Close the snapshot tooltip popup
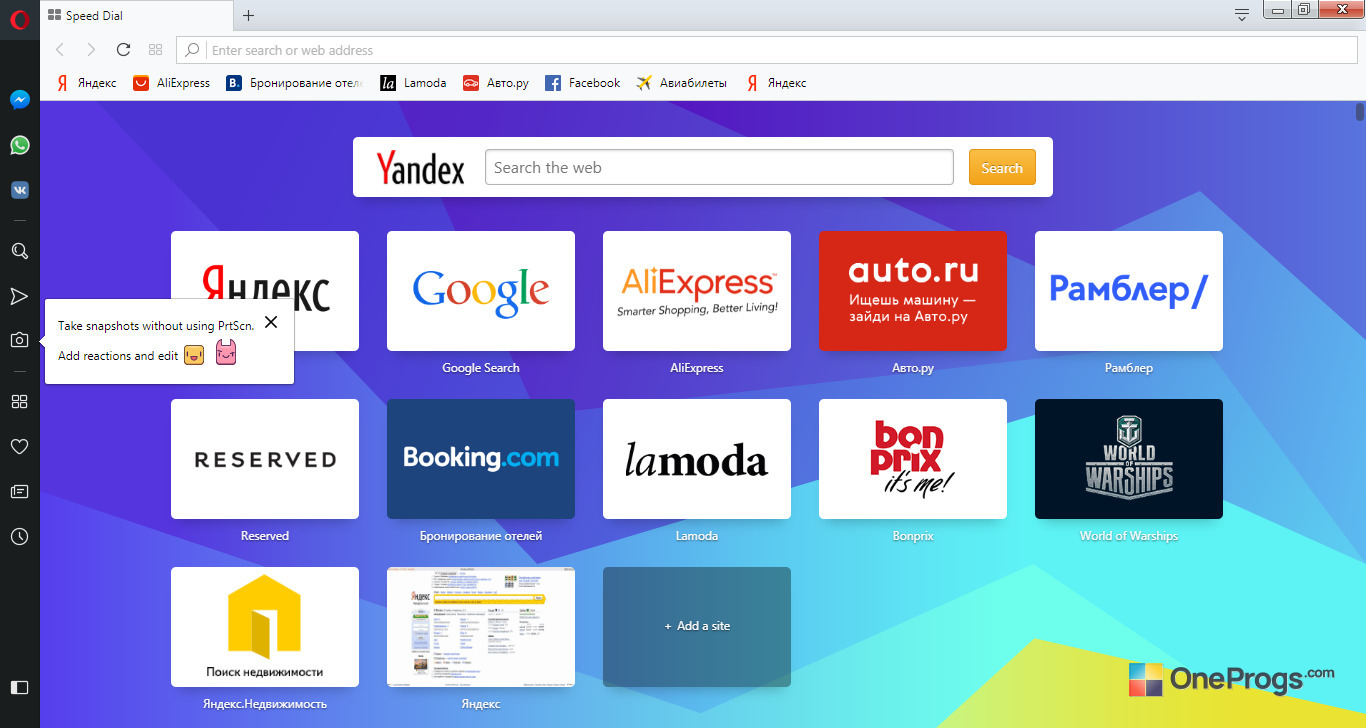This screenshot has height=728, width=1366. click(271, 322)
